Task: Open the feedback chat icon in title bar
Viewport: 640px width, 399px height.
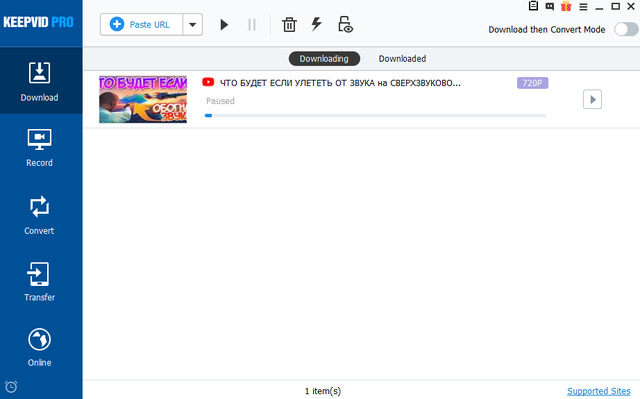Action: coord(550,7)
